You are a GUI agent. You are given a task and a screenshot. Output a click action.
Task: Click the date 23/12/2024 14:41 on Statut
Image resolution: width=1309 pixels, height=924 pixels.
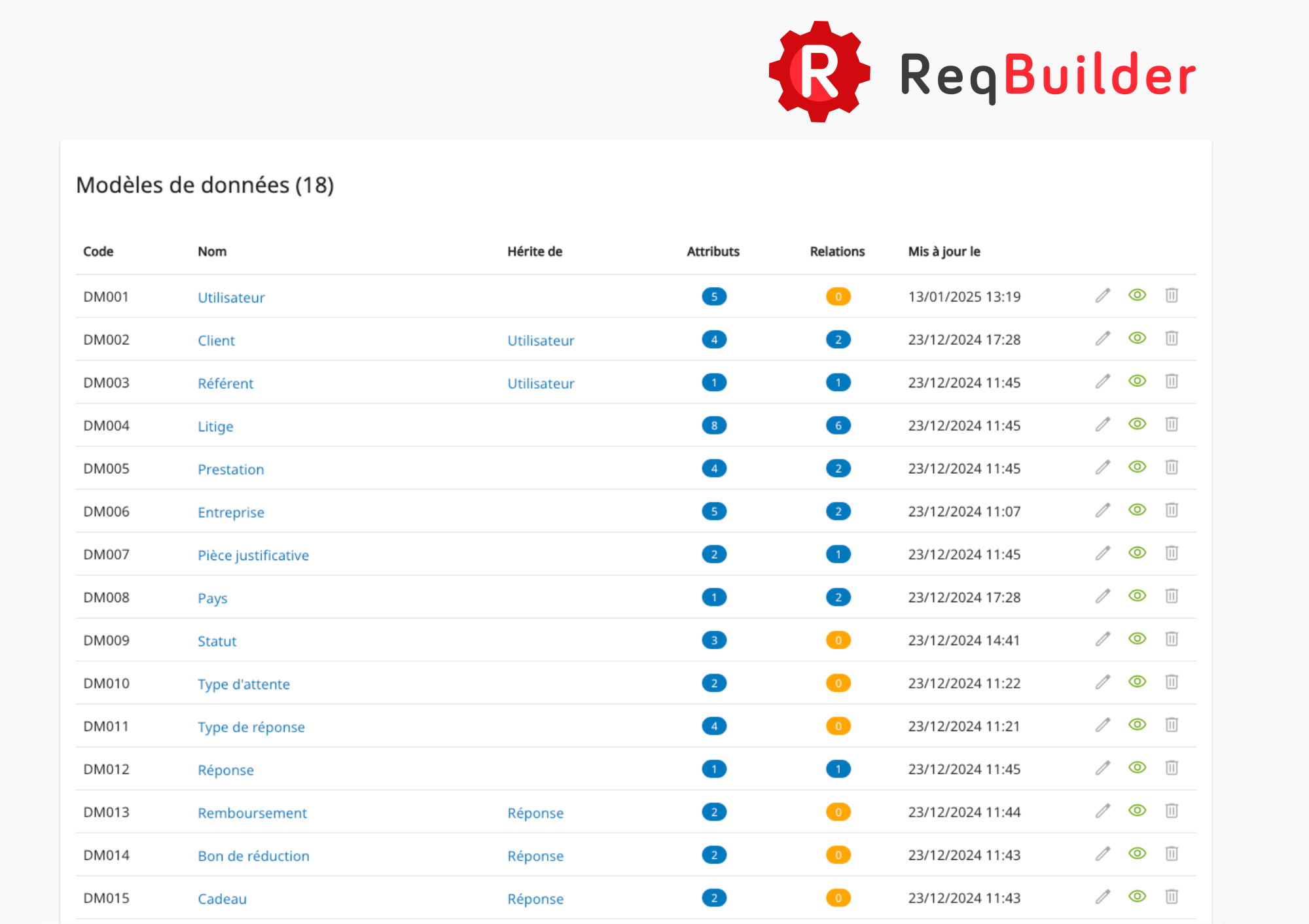click(964, 640)
